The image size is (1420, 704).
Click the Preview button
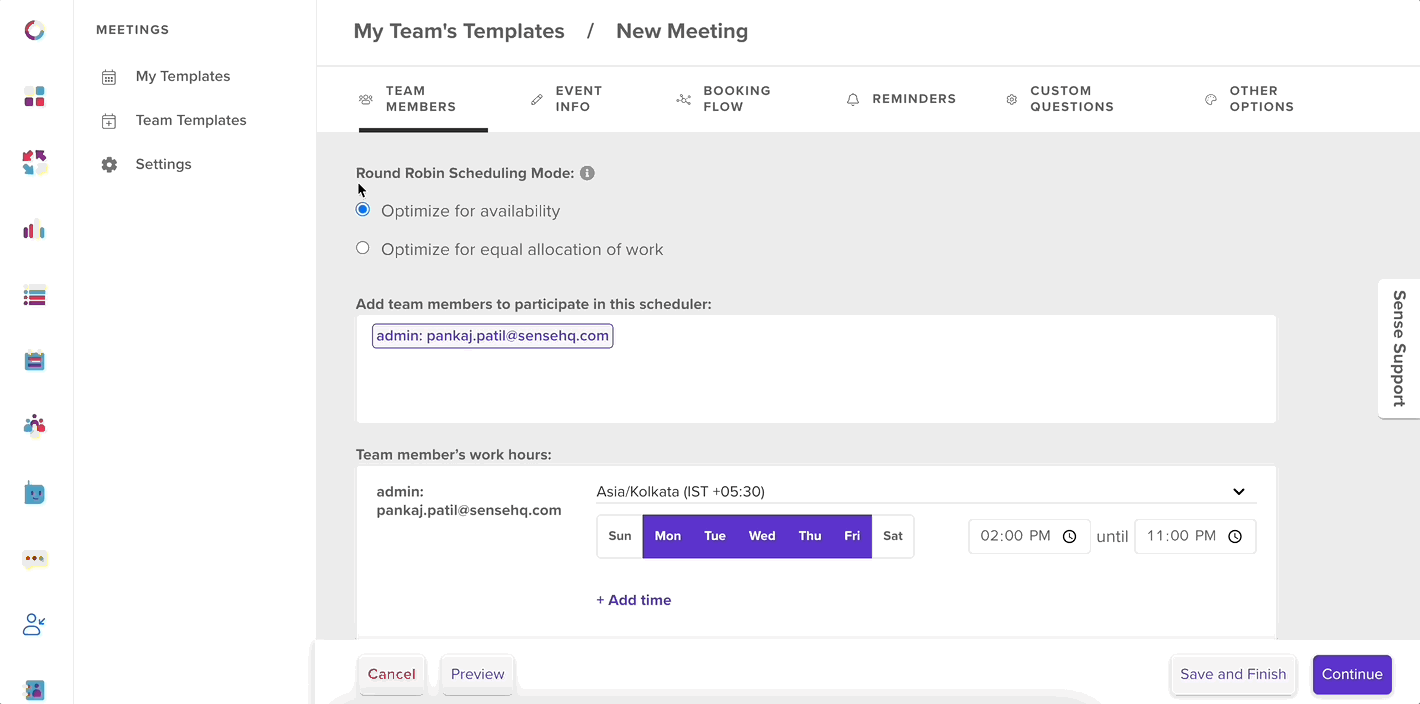click(478, 674)
